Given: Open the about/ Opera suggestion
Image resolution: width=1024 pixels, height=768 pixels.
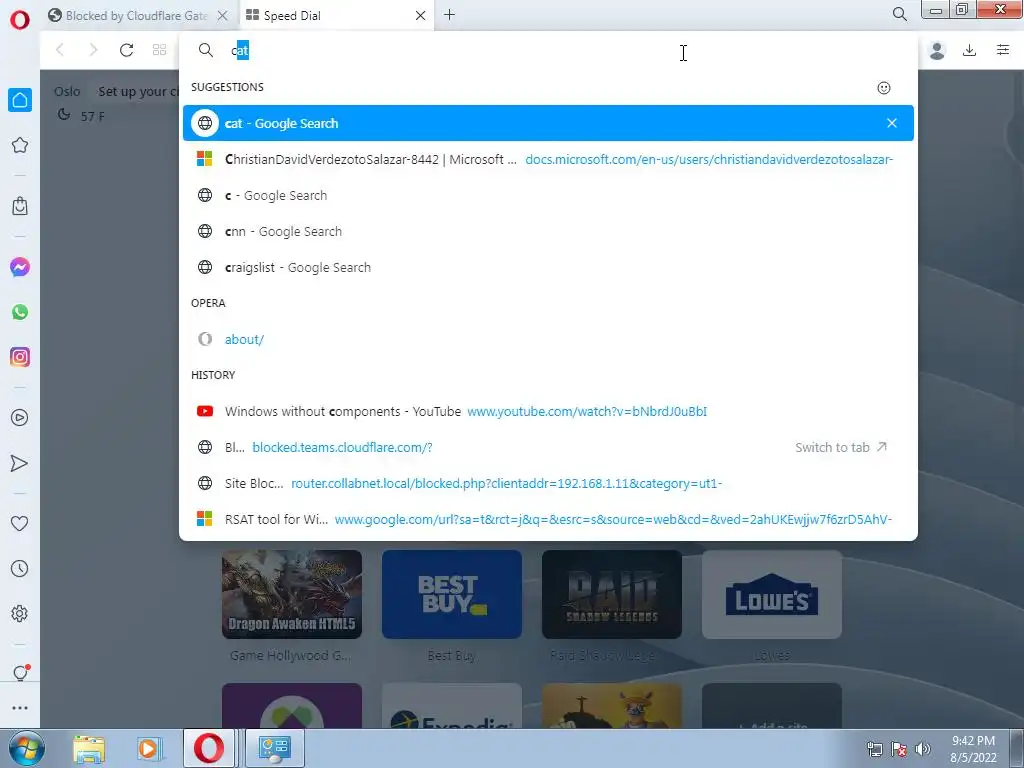Looking at the screenshot, I should coord(548,340).
